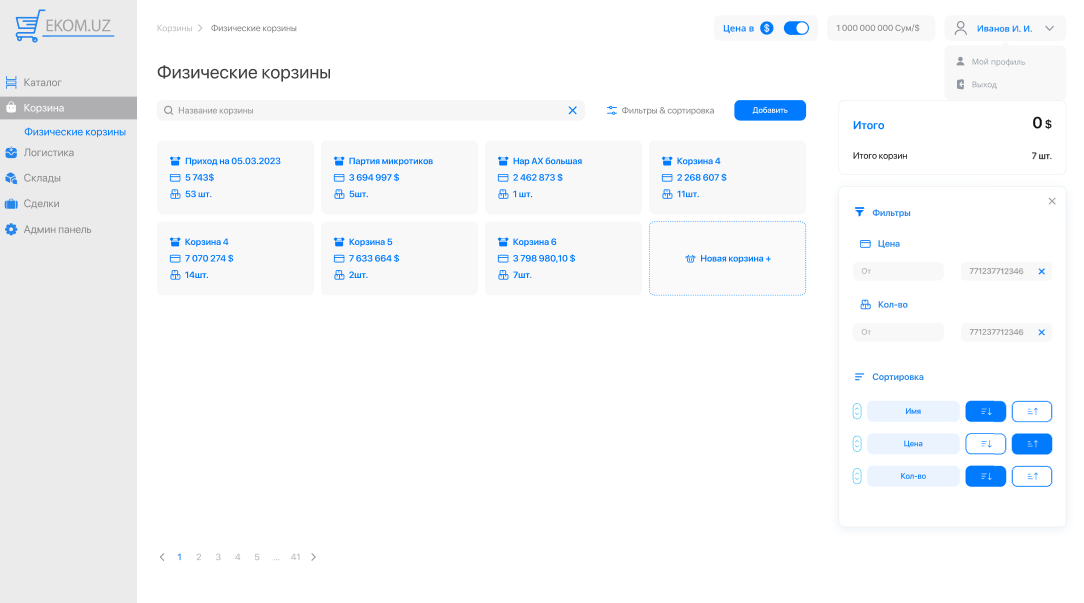The width and height of the screenshot is (1084, 603).
Task: Click the Сортировка list icon
Action: coord(859,377)
